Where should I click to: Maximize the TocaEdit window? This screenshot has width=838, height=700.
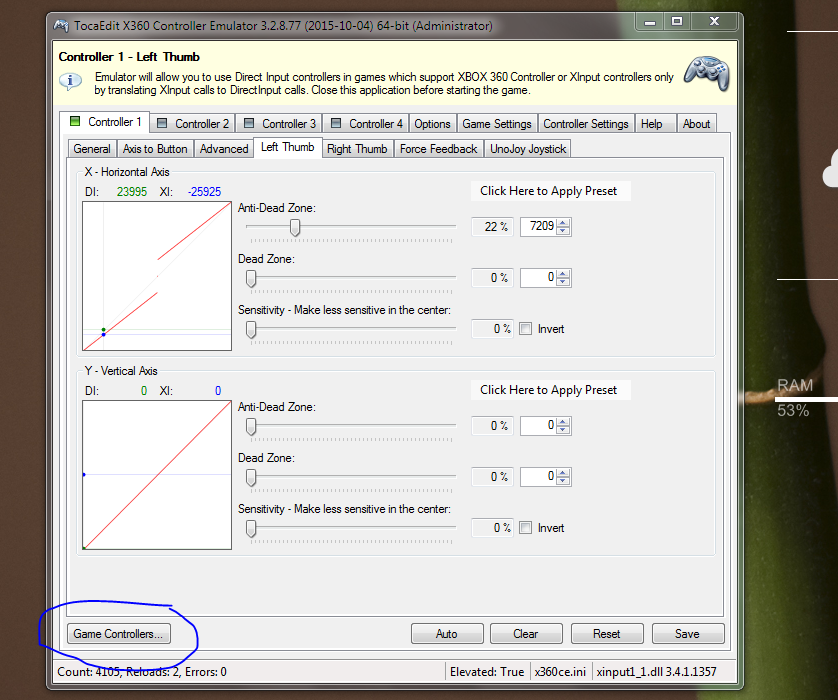[677, 22]
